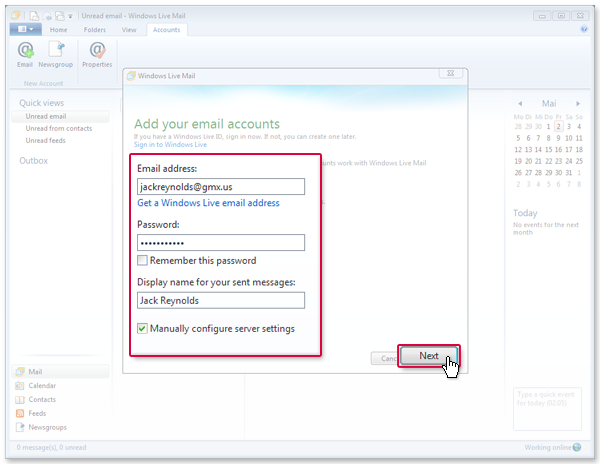
Task: Select highlighted day 2 in calendar
Action: pos(559,126)
